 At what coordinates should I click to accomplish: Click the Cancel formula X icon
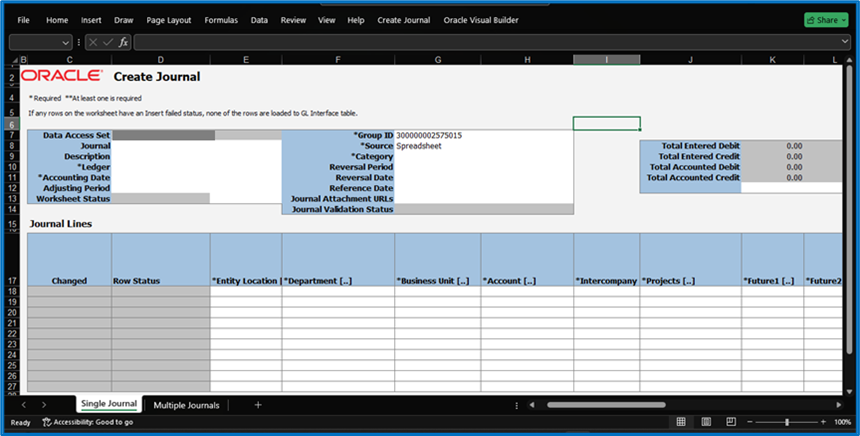click(x=93, y=42)
